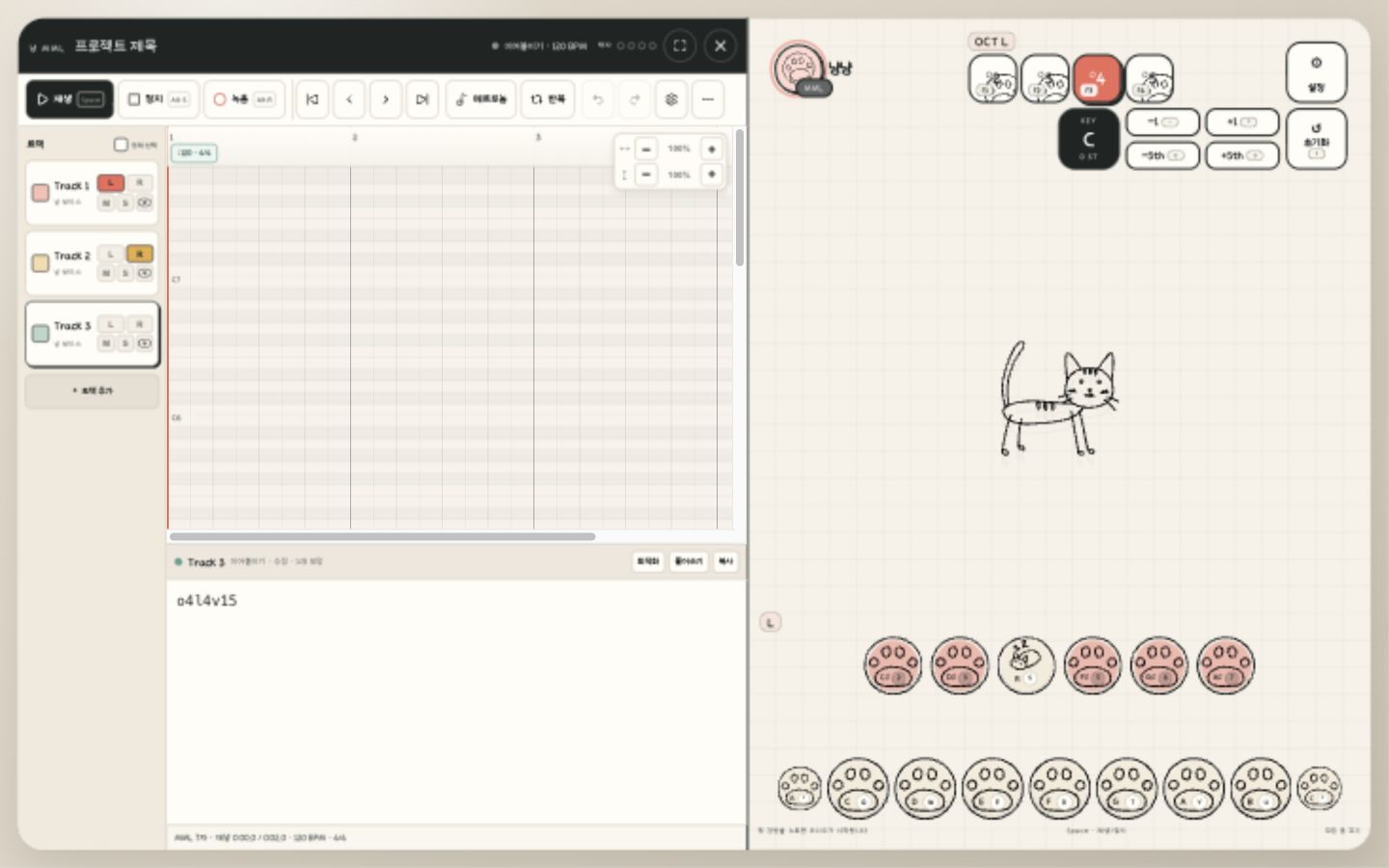The height and width of the screenshot is (868, 1389).
Task: Click the 120 · 4/4 tempo marker
Action: pyautogui.click(x=195, y=152)
